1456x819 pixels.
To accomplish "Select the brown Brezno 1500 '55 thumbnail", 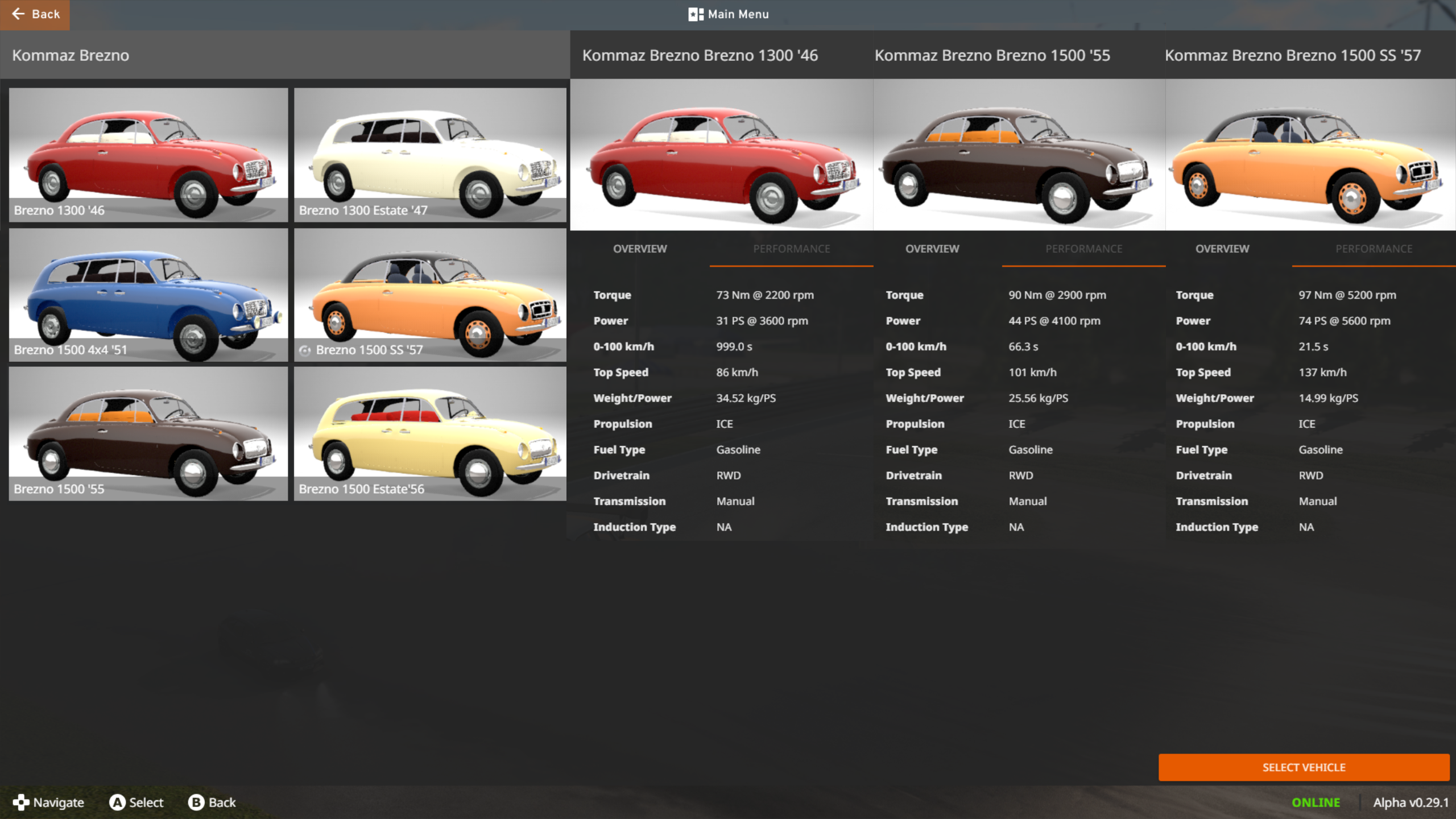I will click(x=148, y=433).
